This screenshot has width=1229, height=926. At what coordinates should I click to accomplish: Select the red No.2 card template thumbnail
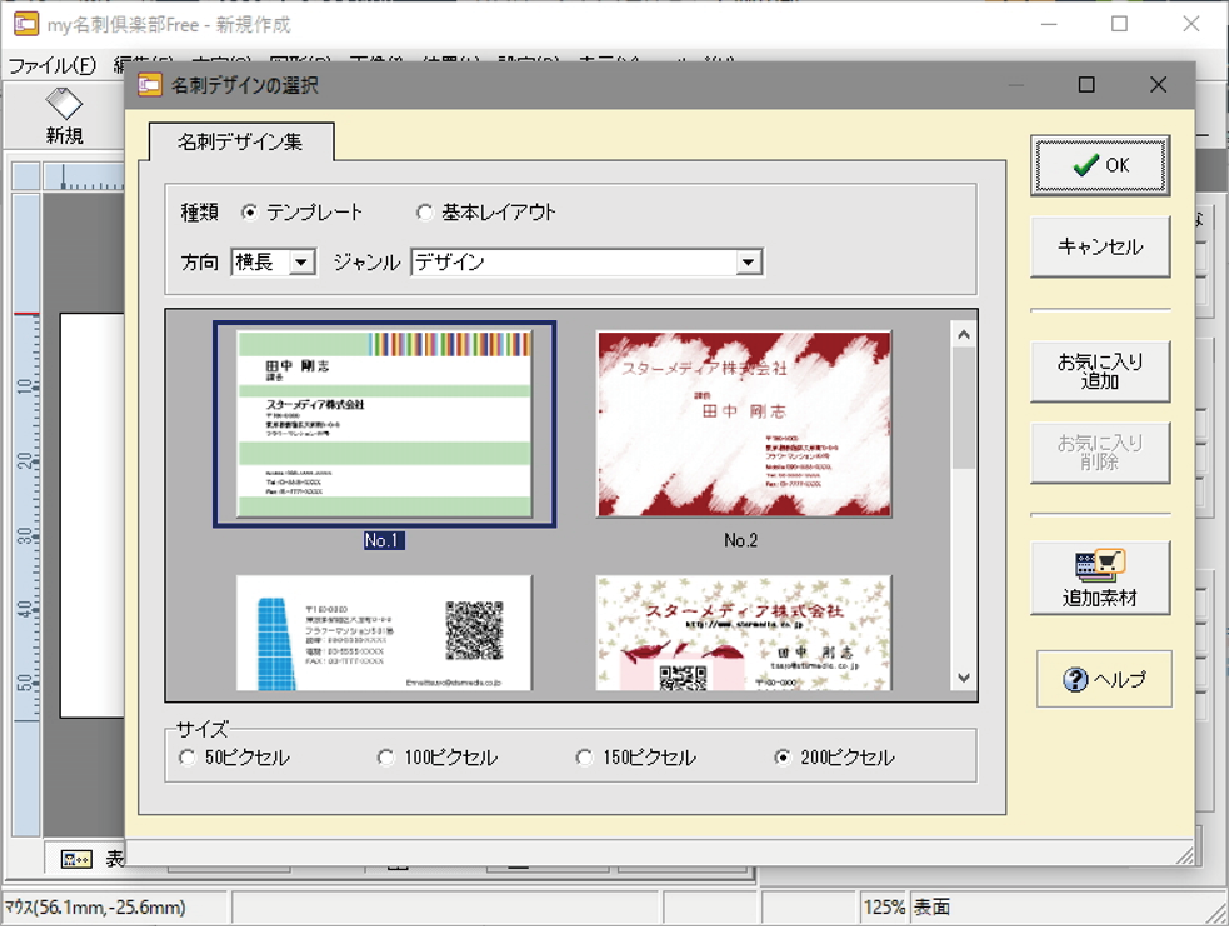click(743, 424)
